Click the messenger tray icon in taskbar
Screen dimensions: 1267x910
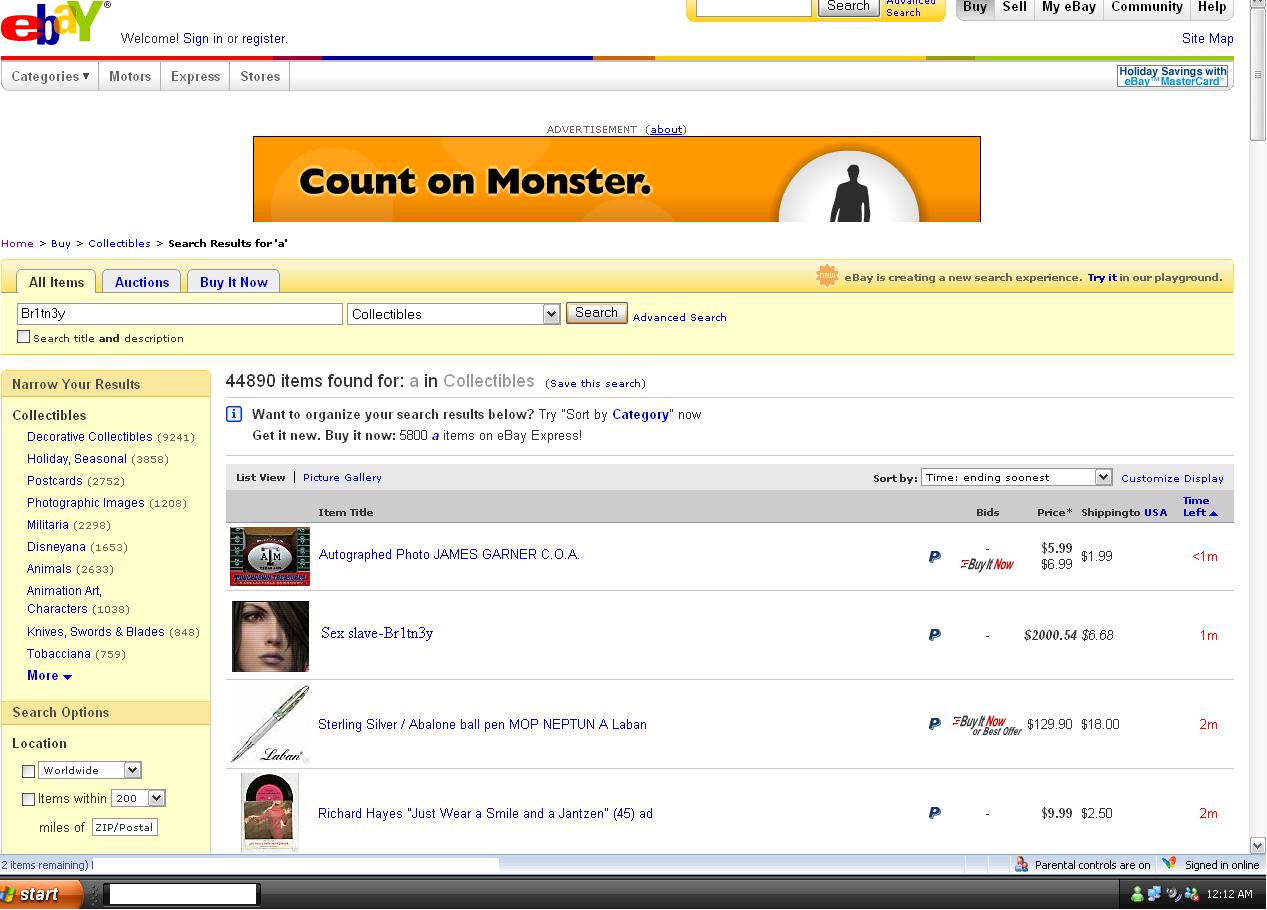(x=1137, y=894)
